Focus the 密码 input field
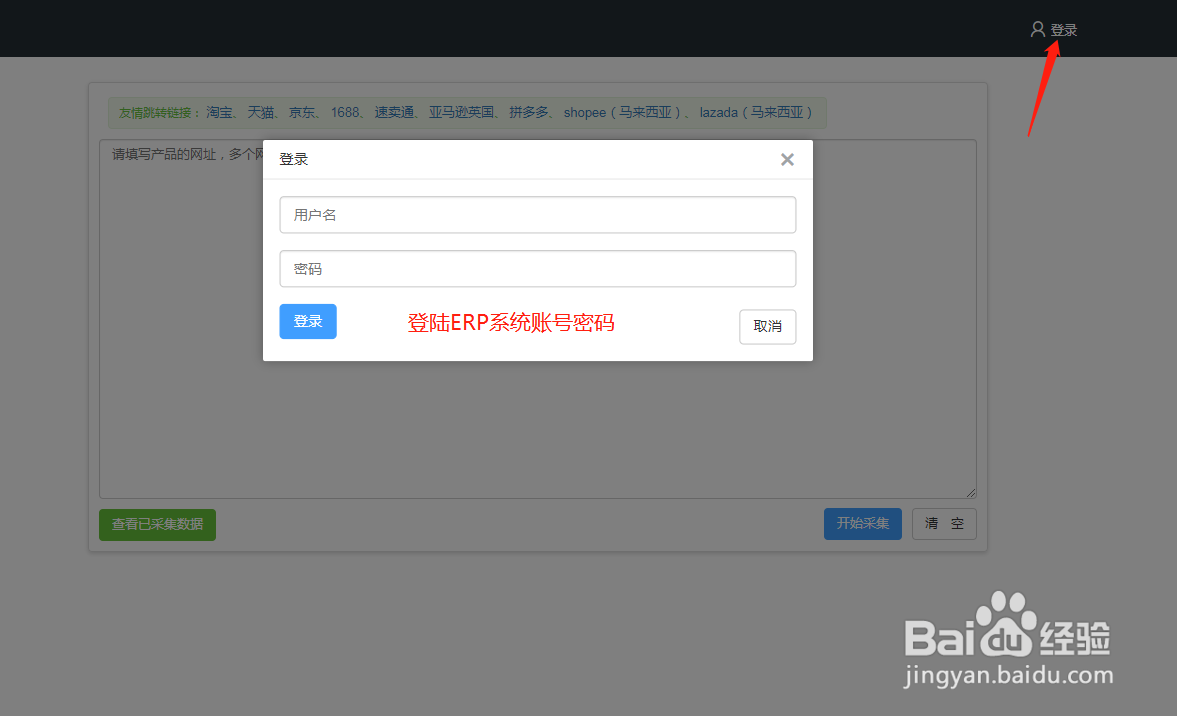1177x716 pixels. [x=537, y=269]
